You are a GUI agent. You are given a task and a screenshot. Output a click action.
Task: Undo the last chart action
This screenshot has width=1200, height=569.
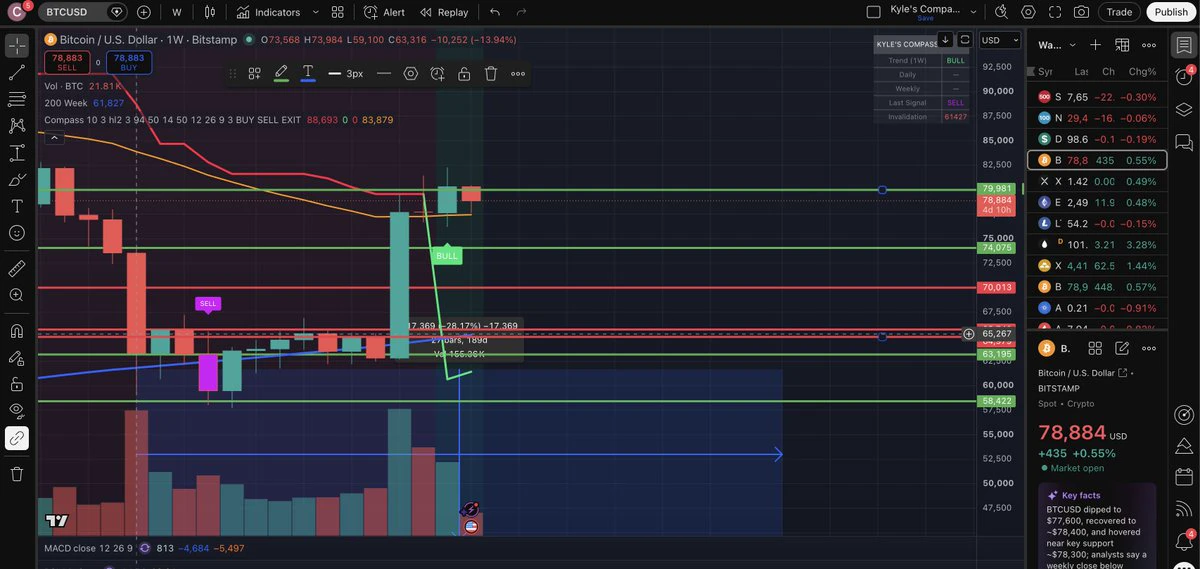click(x=495, y=12)
